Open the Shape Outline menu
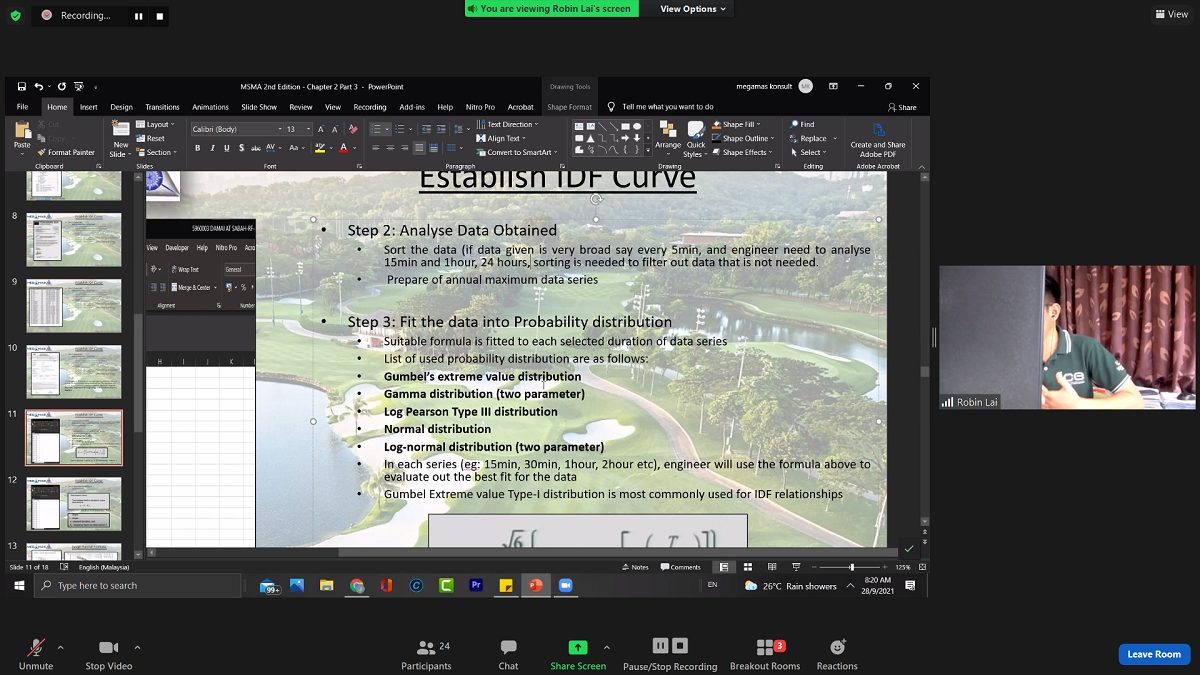The height and width of the screenshot is (675, 1200). 742,139
